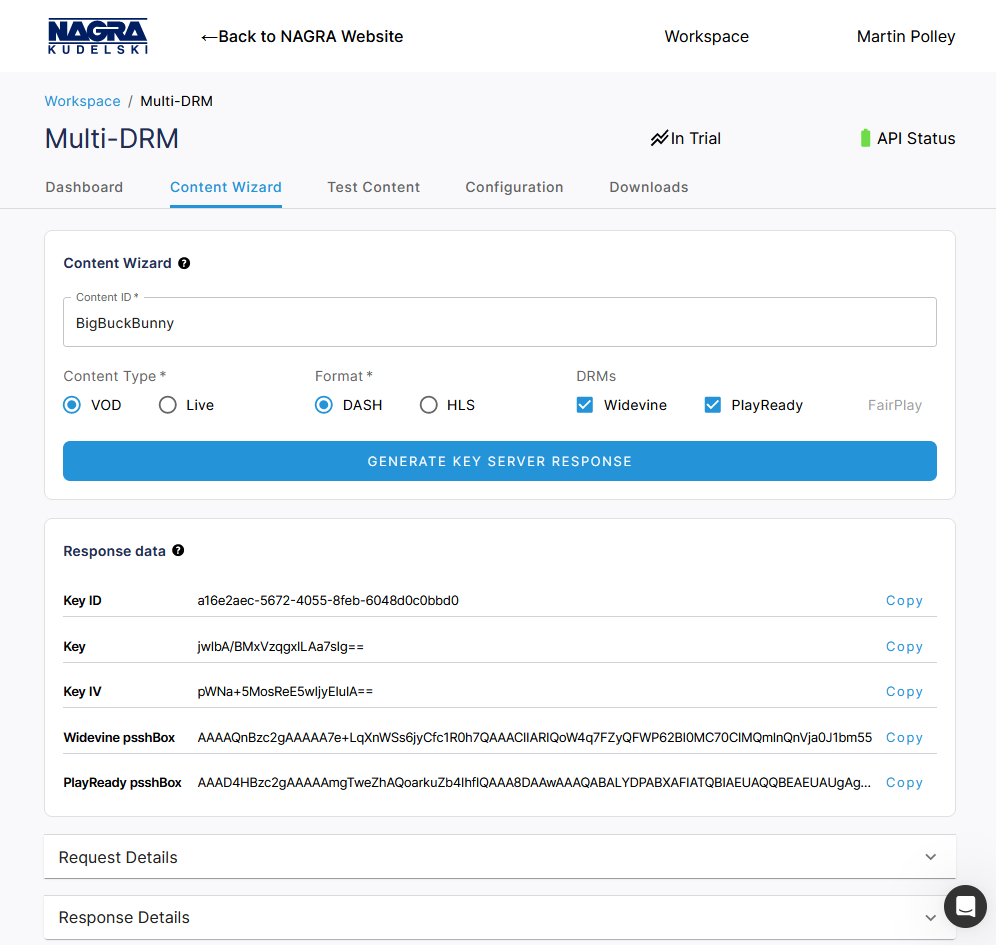Select the HLS format option

click(x=429, y=405)
